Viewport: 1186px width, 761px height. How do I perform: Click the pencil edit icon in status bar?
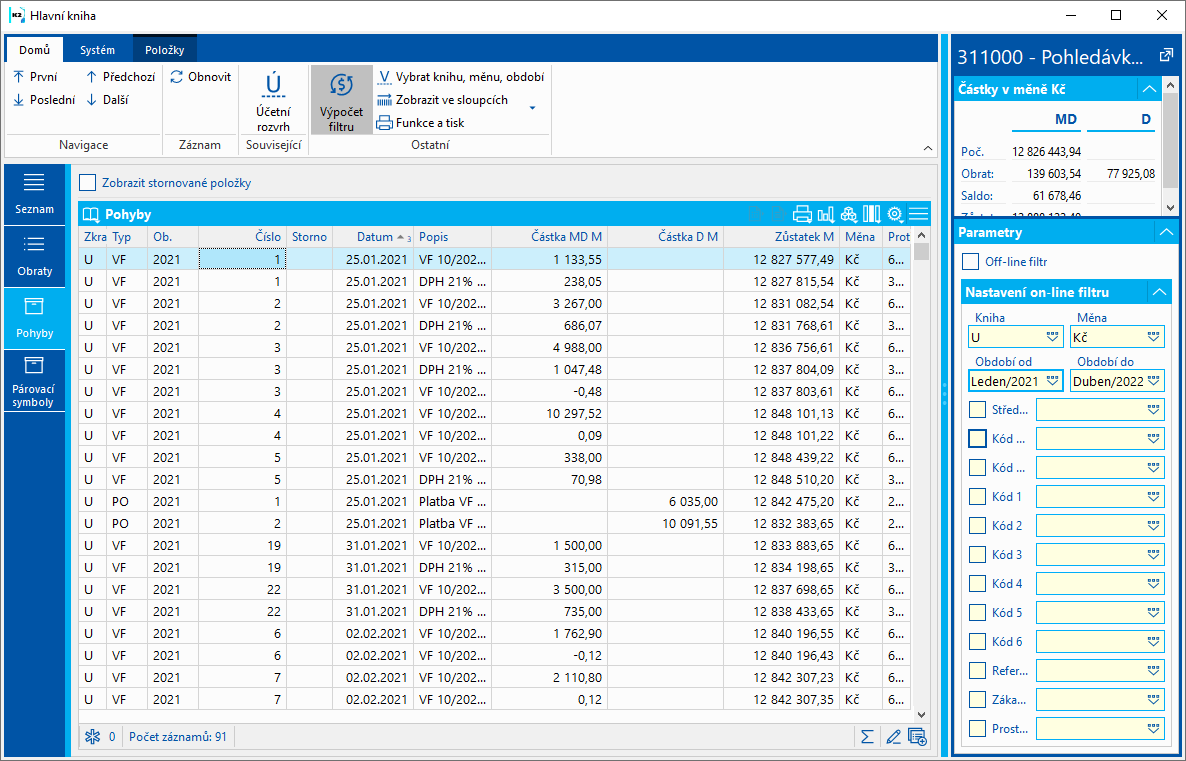tap(893, 737)
